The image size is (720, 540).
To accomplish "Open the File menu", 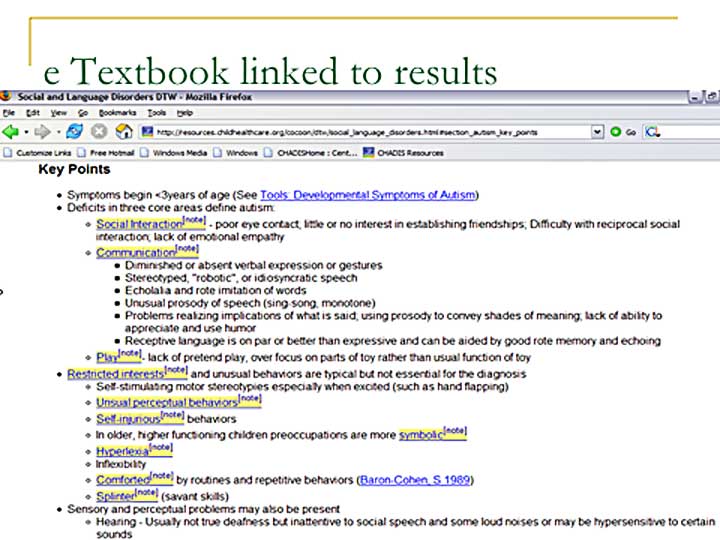I will point(9,113).
